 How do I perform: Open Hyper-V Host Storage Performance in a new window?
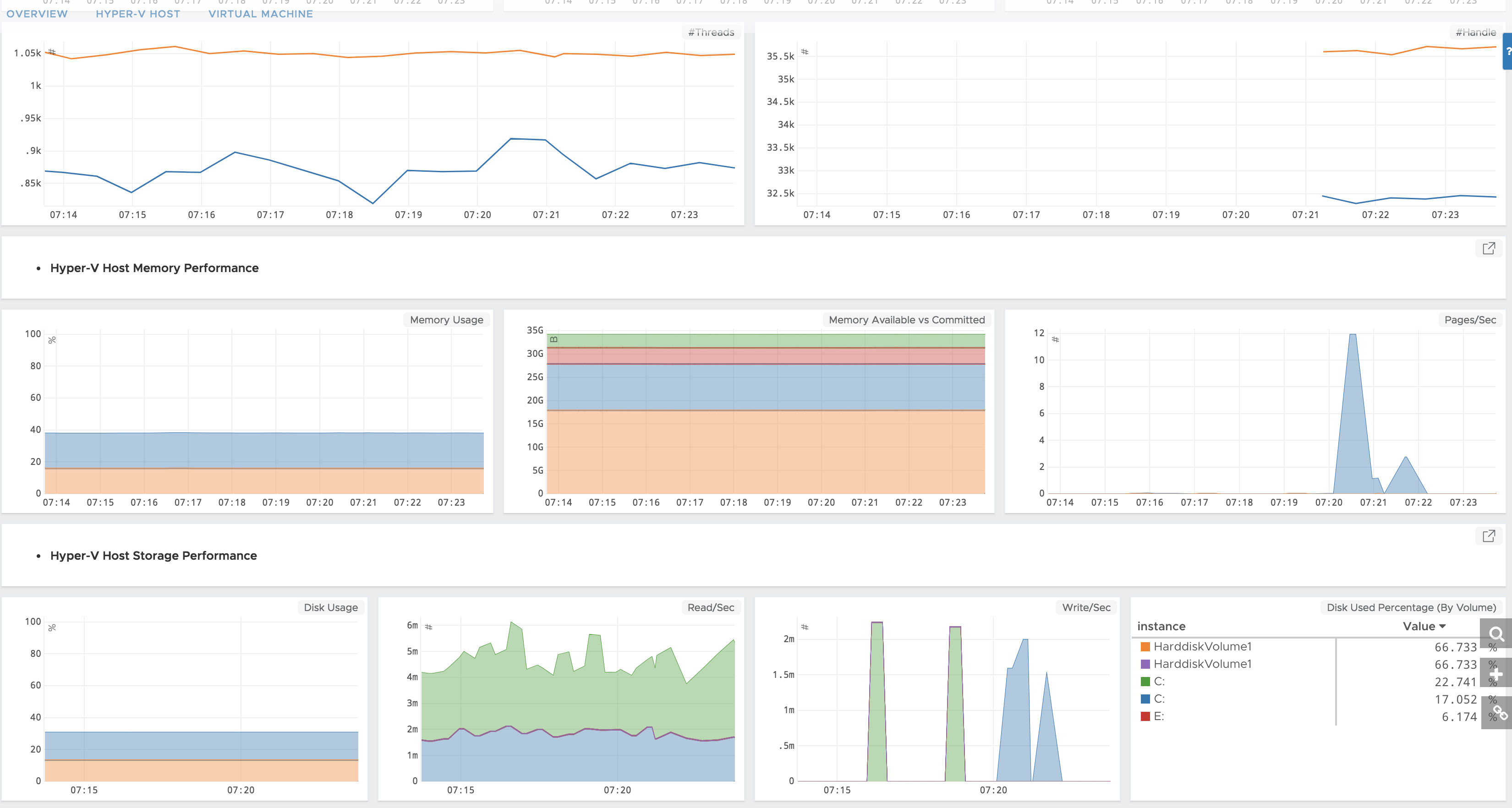[1489, 536]
